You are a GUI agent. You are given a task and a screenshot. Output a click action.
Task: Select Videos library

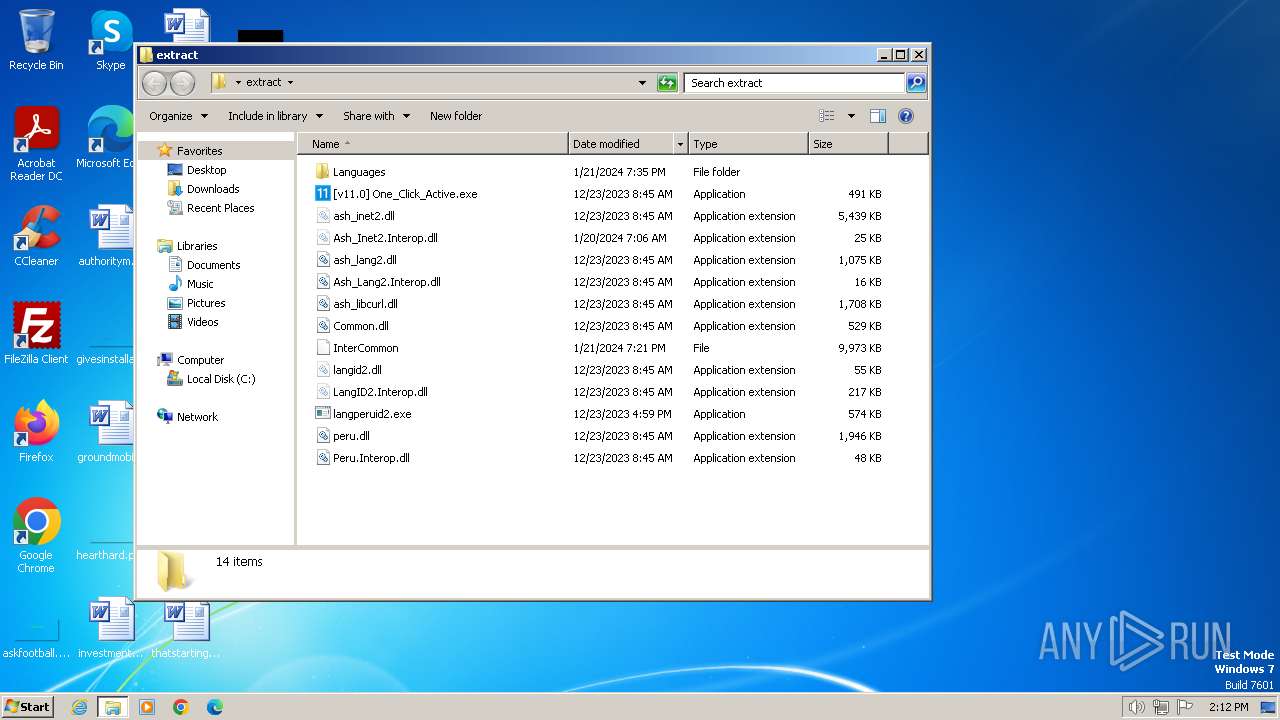[202, 322]
